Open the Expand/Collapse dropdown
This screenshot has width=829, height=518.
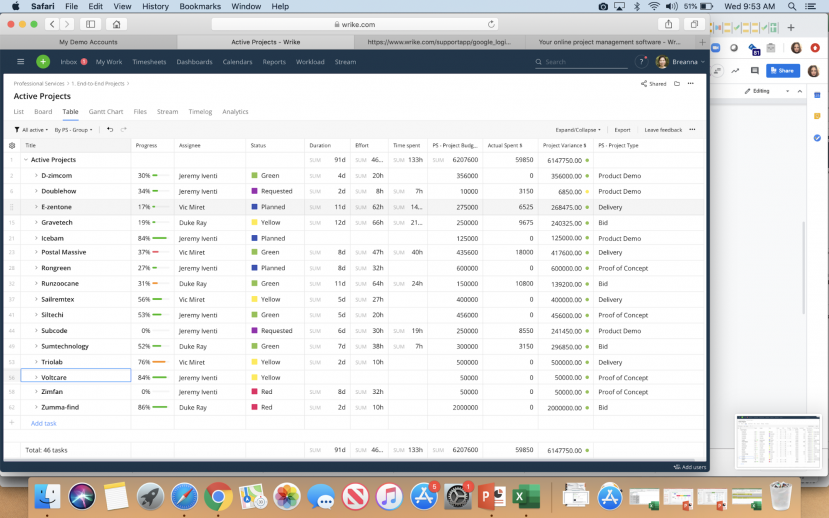tap(578, 130)
